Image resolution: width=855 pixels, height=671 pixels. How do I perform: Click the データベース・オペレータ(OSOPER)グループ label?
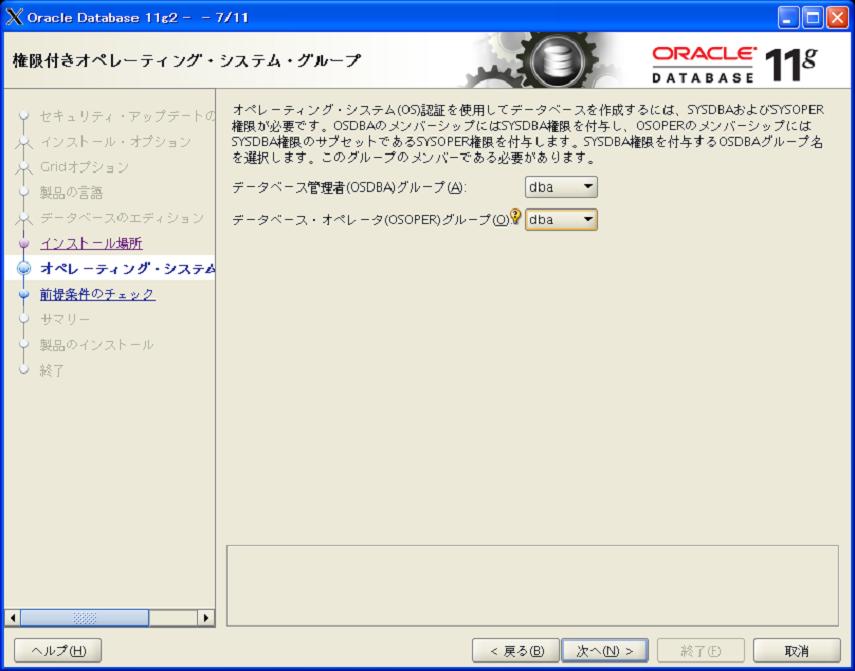371,220
